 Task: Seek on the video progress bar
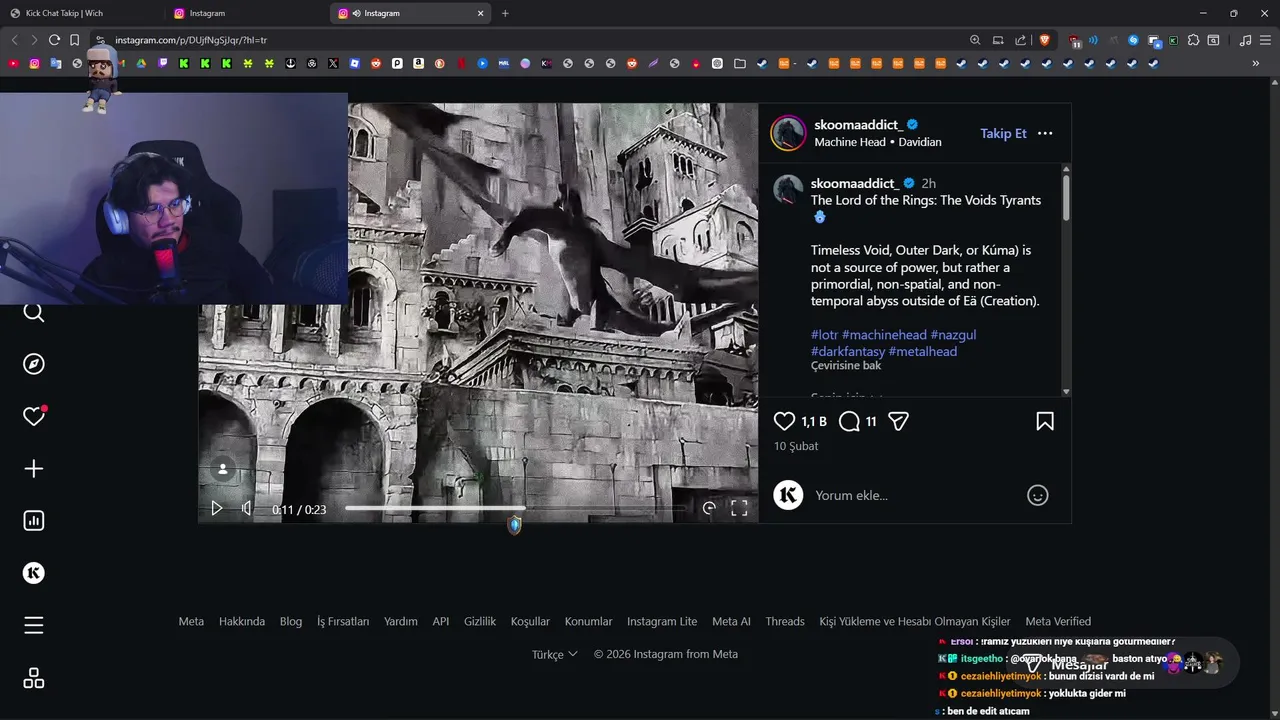[515, 508]
